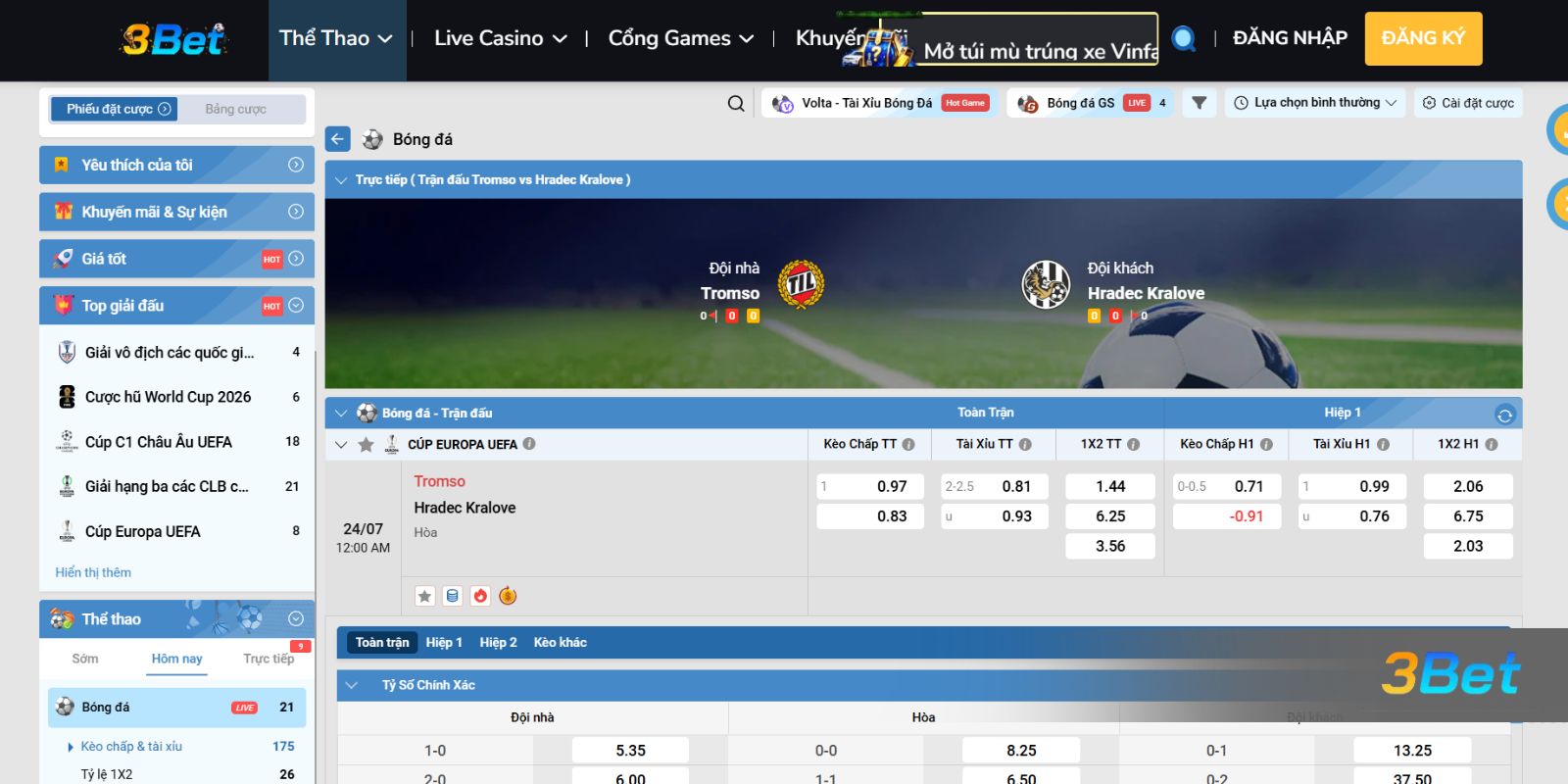Switch to Trực tiếp tab in sidebar

pyautogui.click(x=269, y=659)
